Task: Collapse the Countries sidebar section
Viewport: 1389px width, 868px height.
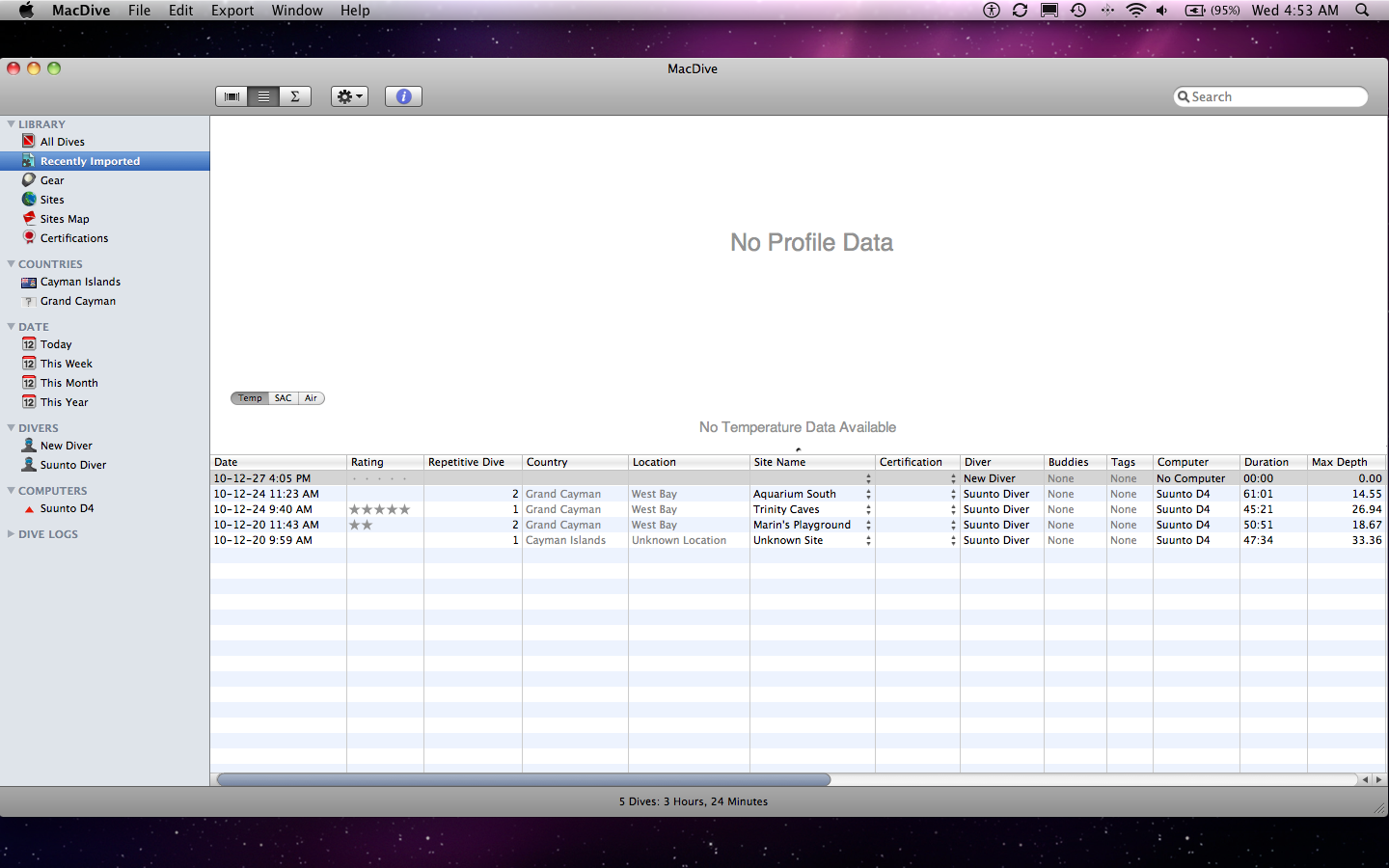Action: (x=11, y=264)
